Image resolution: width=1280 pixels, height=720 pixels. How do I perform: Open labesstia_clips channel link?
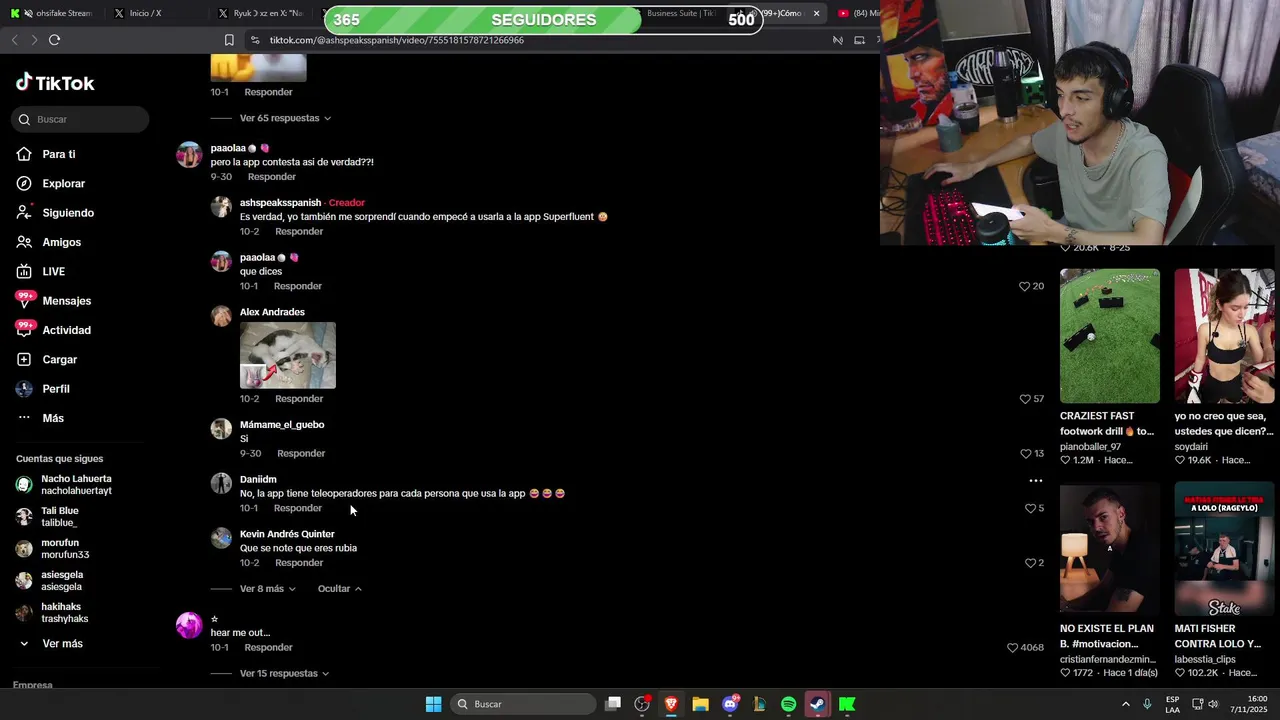coord(1205,660)
